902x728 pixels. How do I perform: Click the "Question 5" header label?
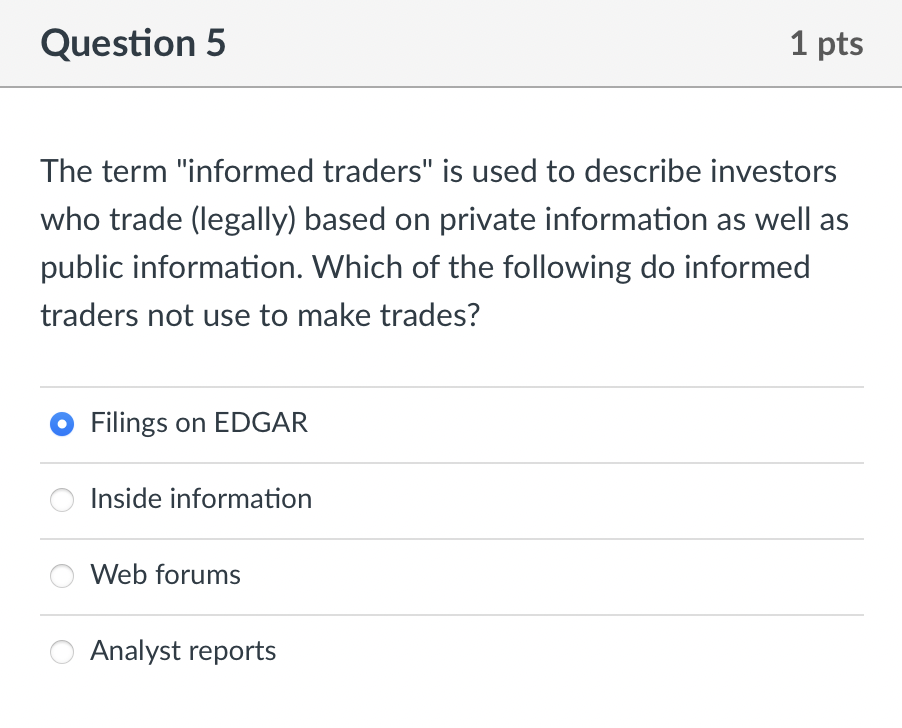pos(131,43)
